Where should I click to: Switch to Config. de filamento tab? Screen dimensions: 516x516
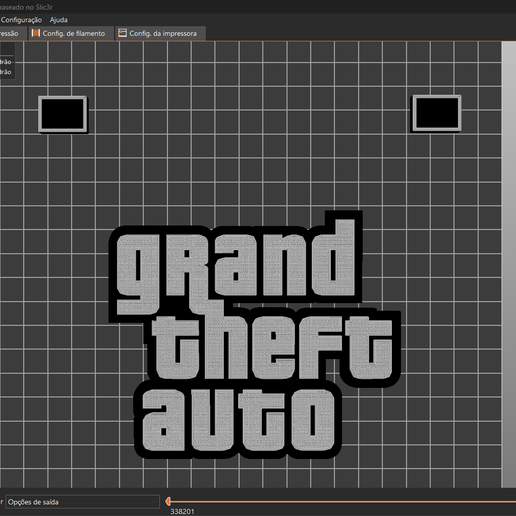pyautogui.click(x=71, y=33)
